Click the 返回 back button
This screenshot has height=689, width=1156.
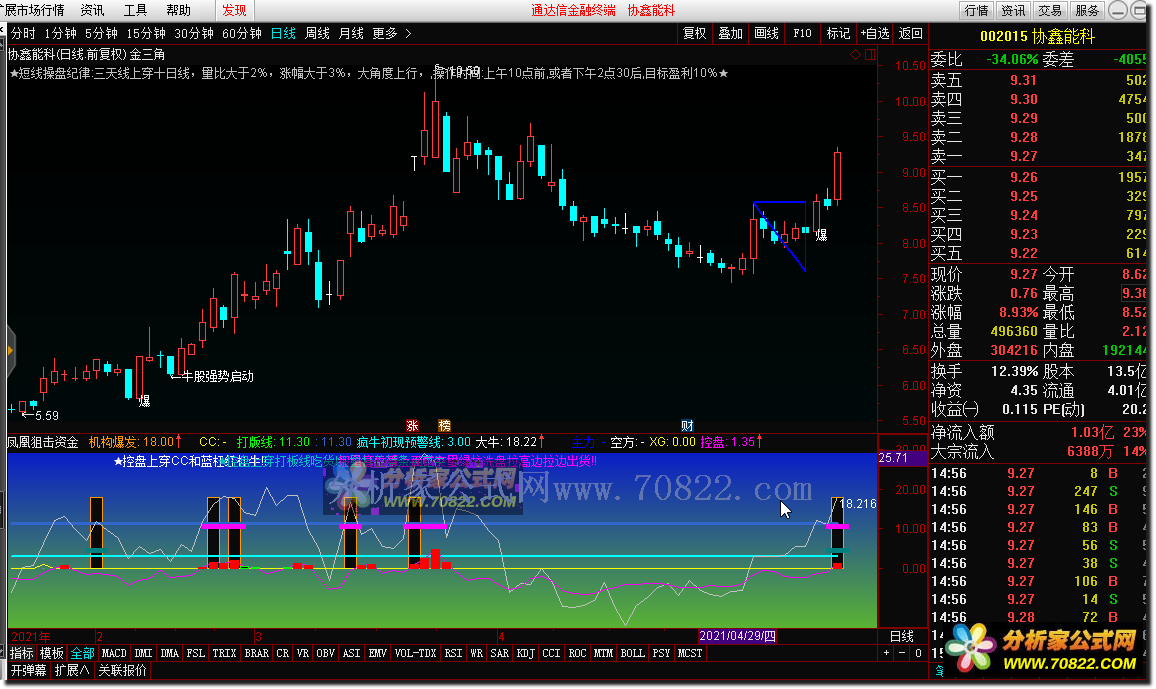[x=910, y=33]
